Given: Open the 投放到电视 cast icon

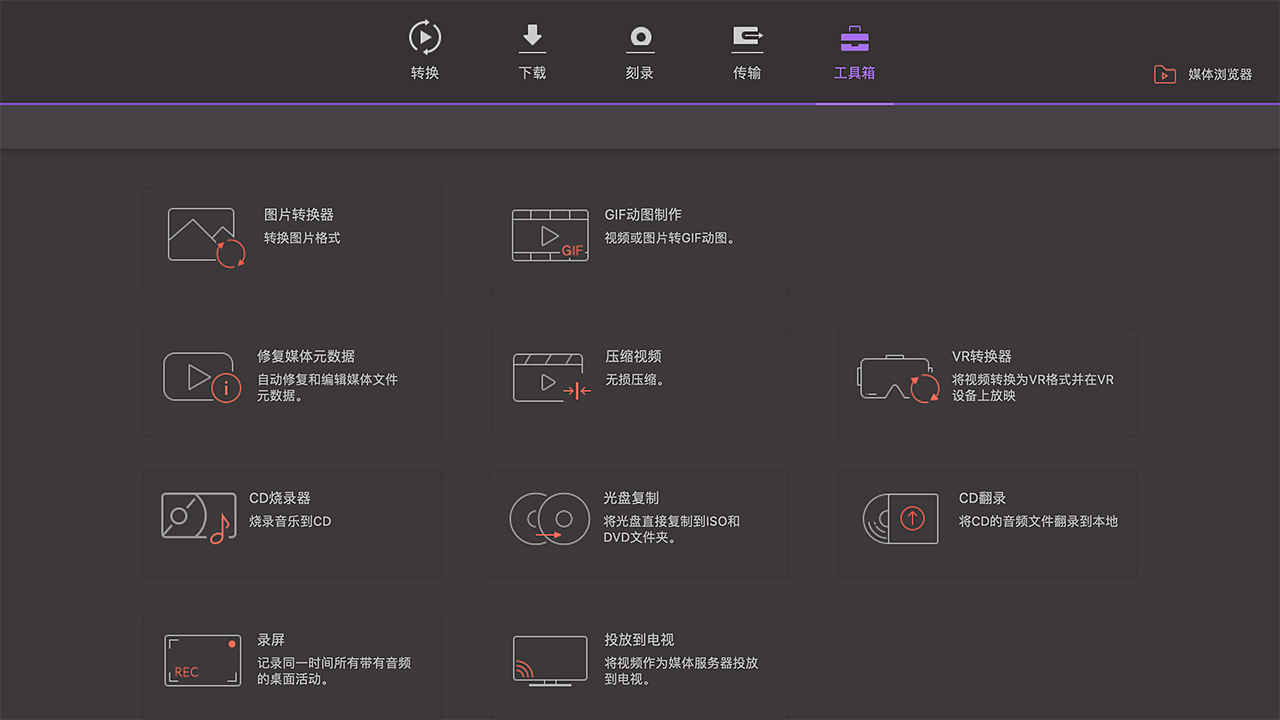Looking at the screenshot, I should pos(549,660).
